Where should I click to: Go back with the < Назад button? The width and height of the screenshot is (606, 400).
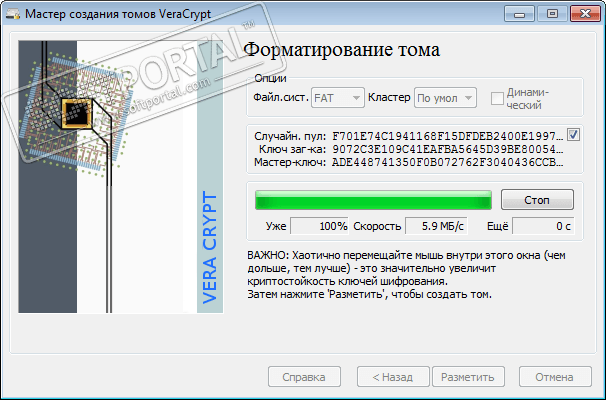pyautogui.click(x=393, y=377)
